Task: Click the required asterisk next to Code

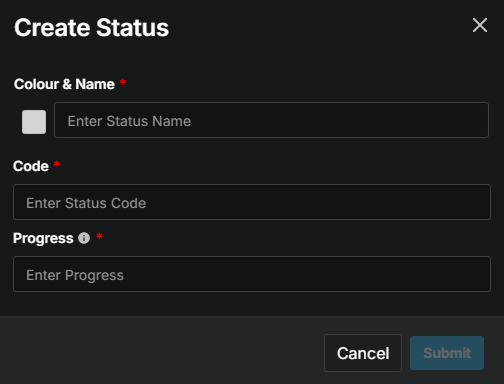Action: point(57,164)
